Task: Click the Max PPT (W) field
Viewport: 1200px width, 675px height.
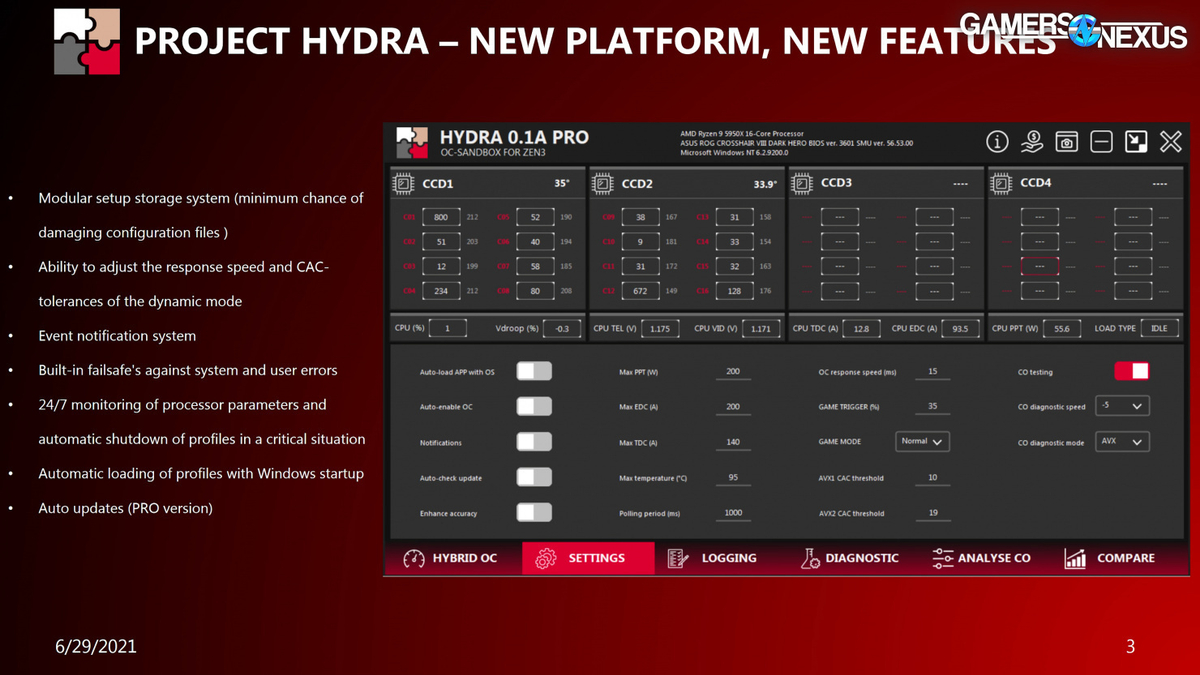Action: (x=733, y=372)
